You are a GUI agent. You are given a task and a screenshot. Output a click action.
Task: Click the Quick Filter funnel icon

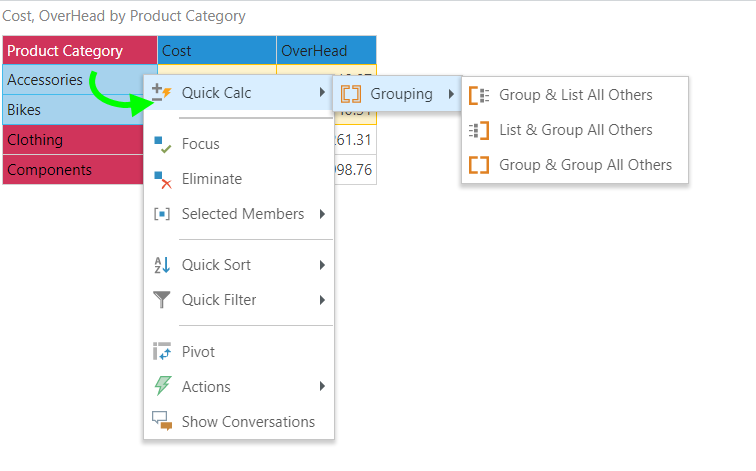point(162,300)
